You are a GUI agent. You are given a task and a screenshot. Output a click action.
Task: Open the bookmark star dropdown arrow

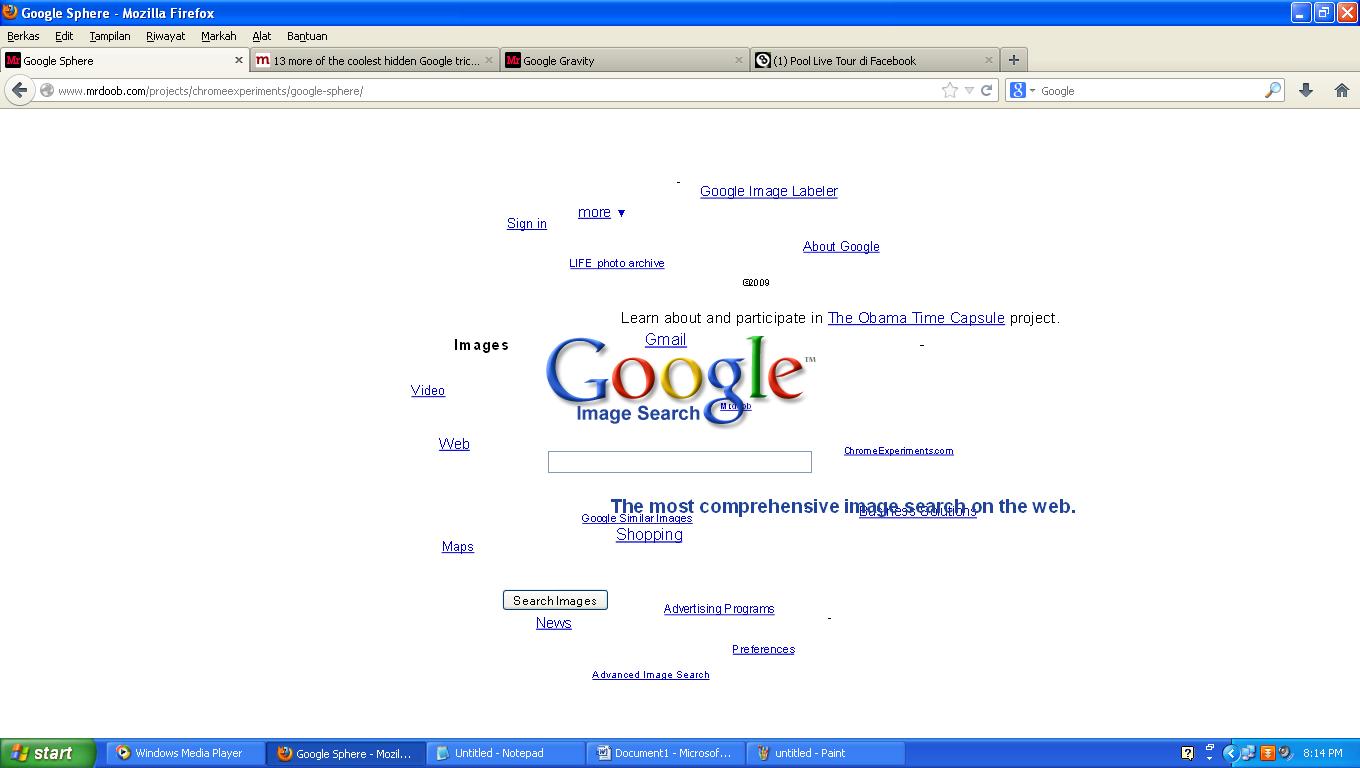(969, 90)
